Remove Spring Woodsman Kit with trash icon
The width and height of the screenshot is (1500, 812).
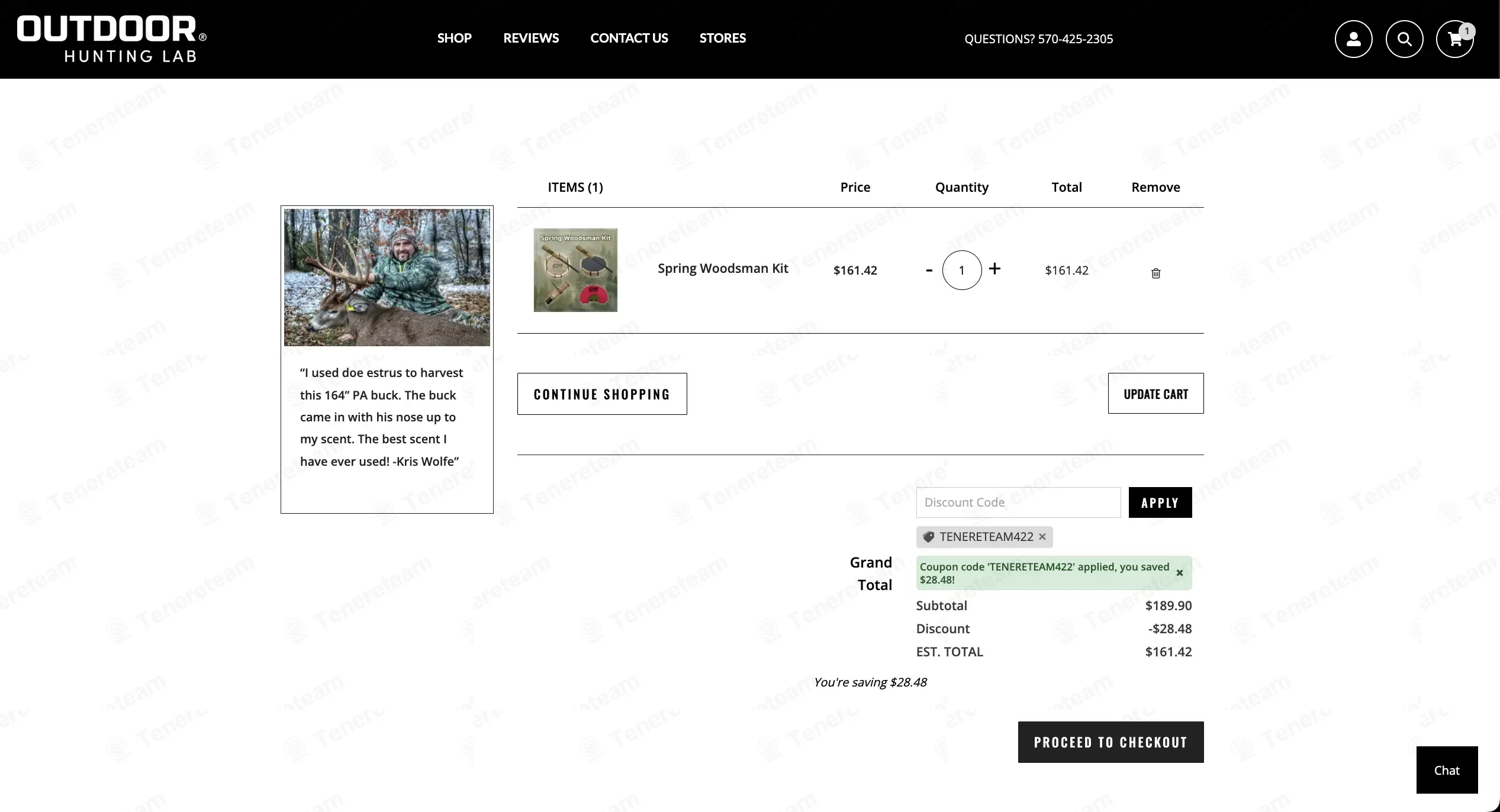[1155, 273]
